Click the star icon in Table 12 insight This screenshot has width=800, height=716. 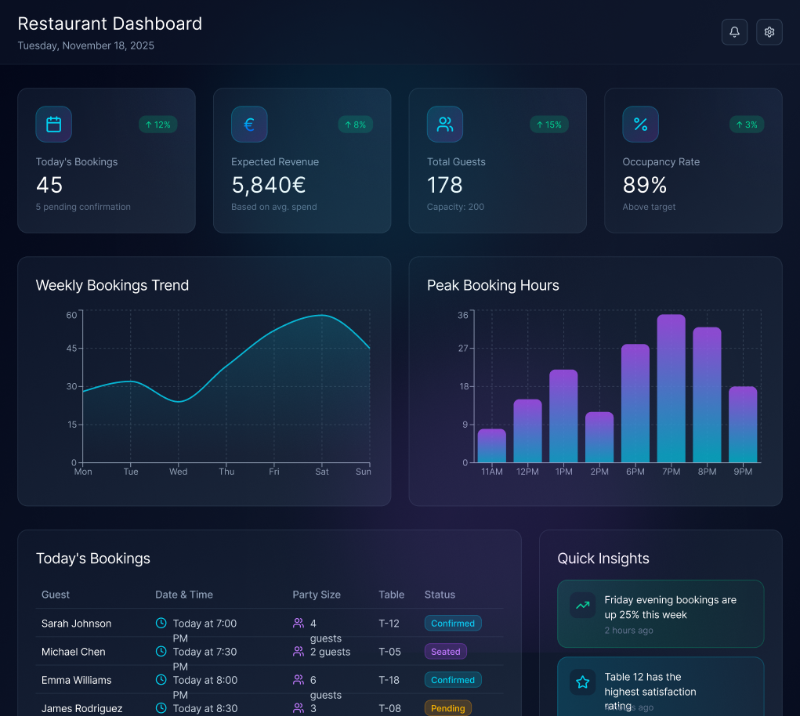[x=582, y=682]
